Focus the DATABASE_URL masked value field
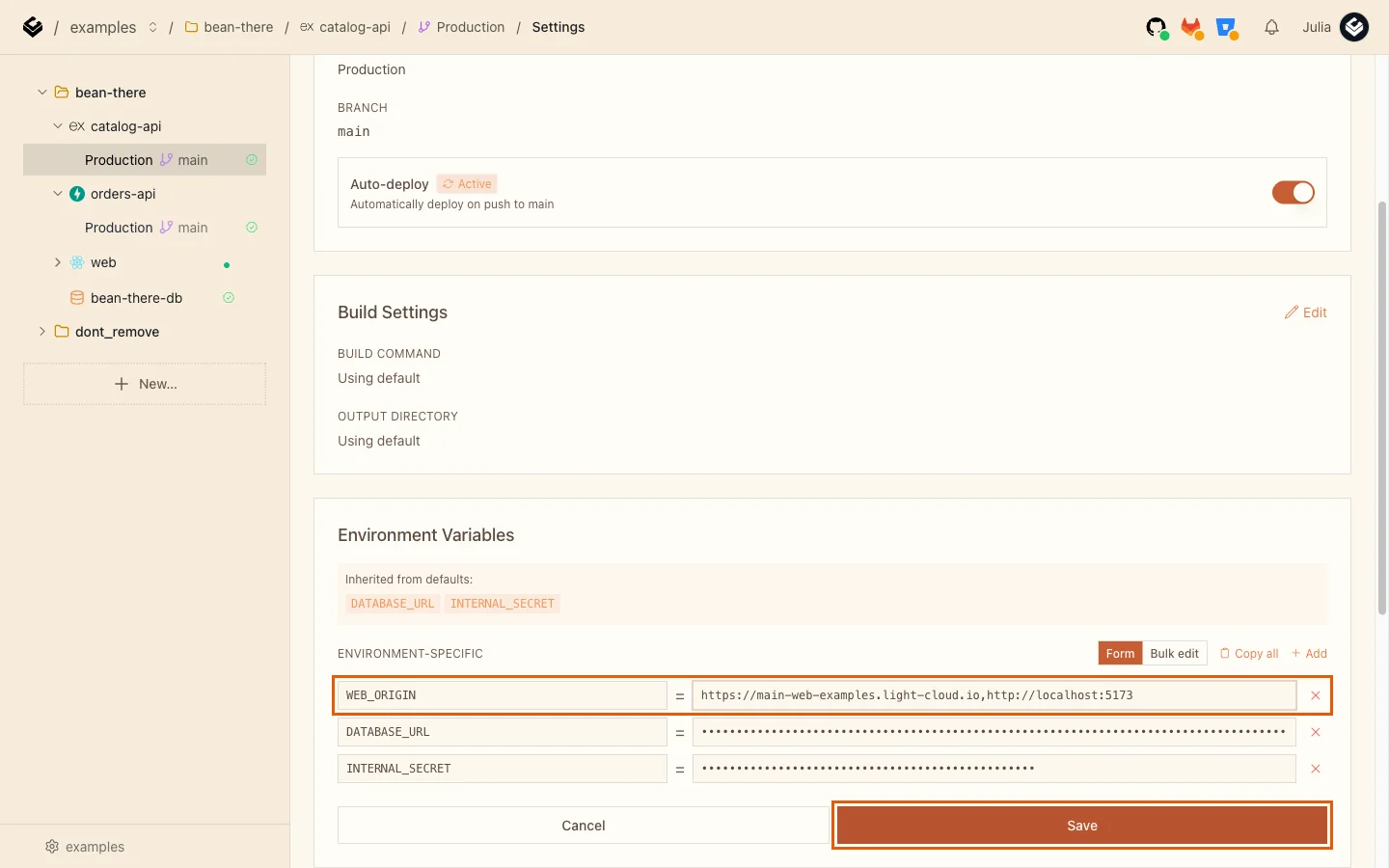This screenshot has height=868, width=1389. pyautogui.click(x=994, y=732)
